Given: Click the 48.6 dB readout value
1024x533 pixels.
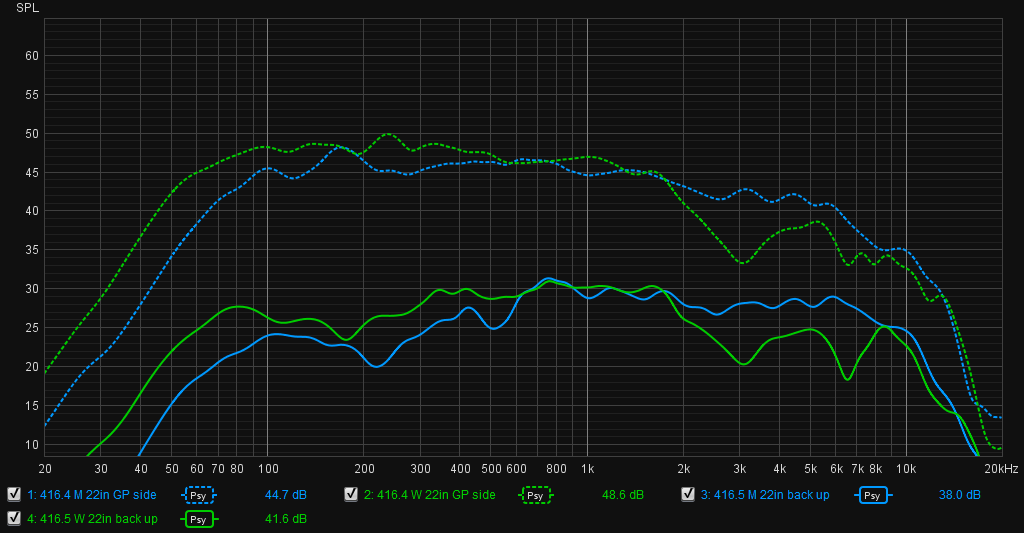Looking at the screenshot, I should click(622, 495).
